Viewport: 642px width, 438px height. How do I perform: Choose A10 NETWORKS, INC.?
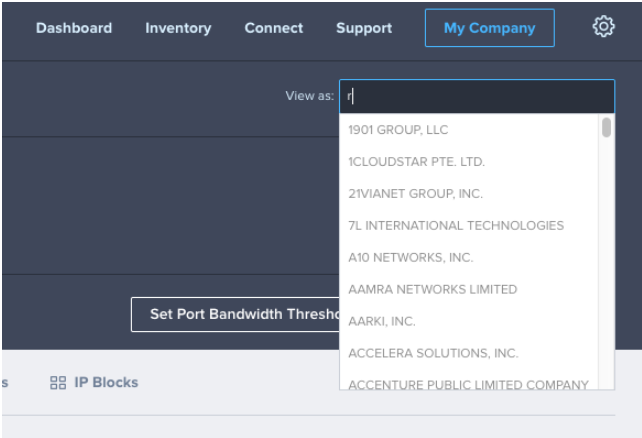(469, 257)
